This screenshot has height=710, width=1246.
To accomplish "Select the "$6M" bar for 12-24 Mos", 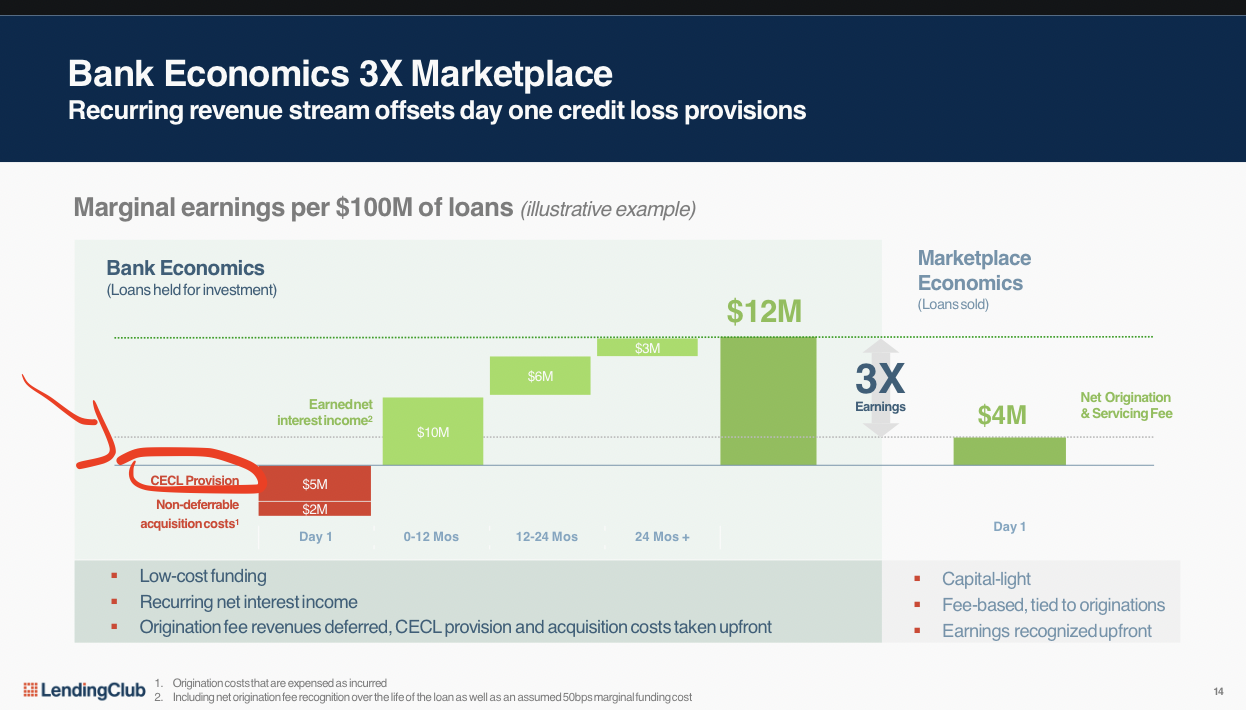I will (x=540, y=375).
